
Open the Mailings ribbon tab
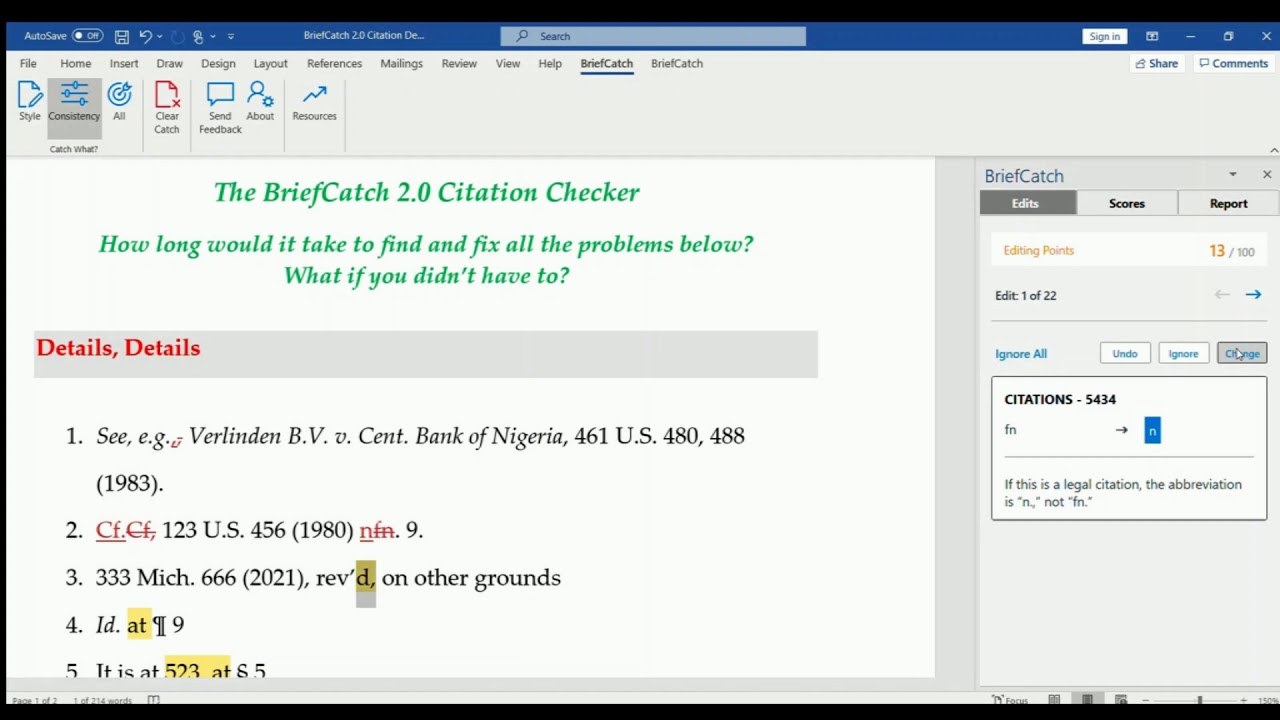click(x=401, y=63)
